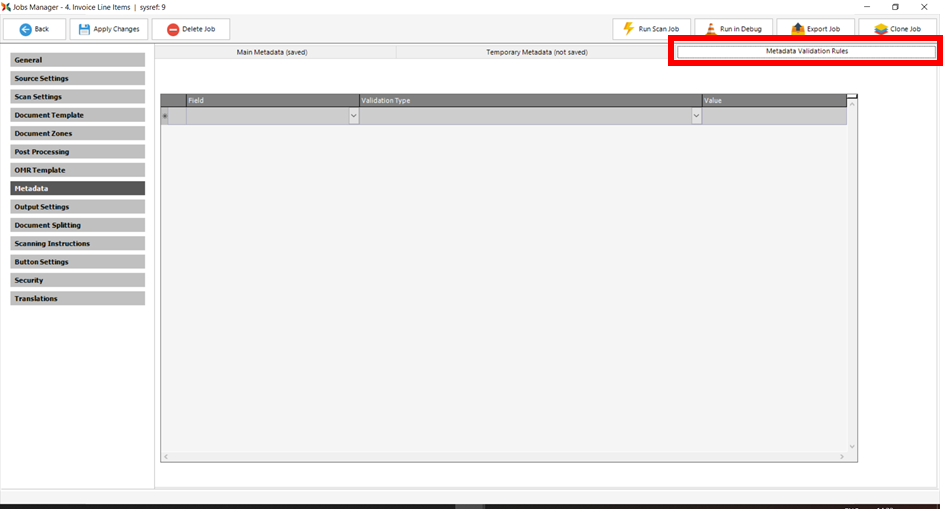The height and width of the screenshot is (509, 943).
Task: Go to Source Settings section
Action: click(x=77, y=78)
